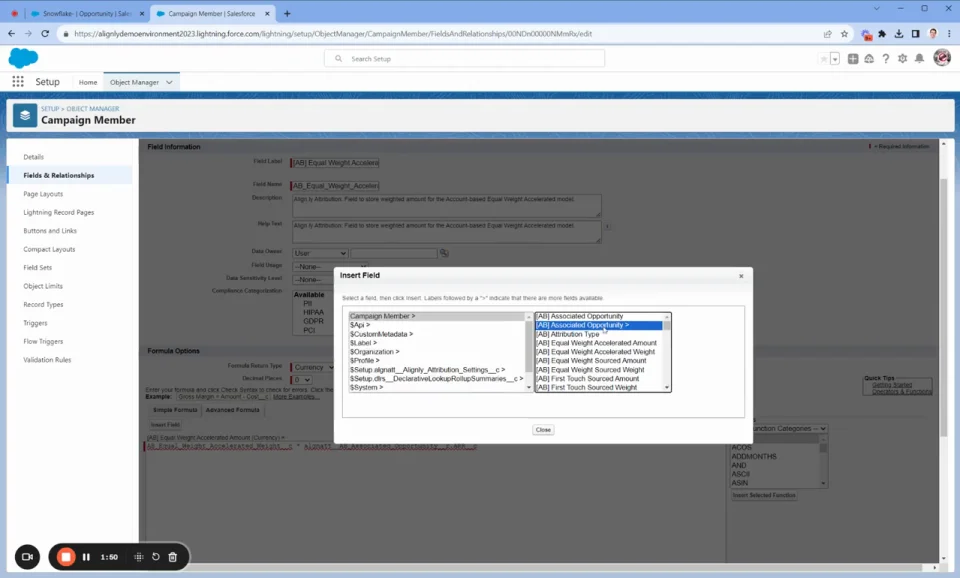
Task: Delete the recording with the trash icon
Action: coord(173,557)
